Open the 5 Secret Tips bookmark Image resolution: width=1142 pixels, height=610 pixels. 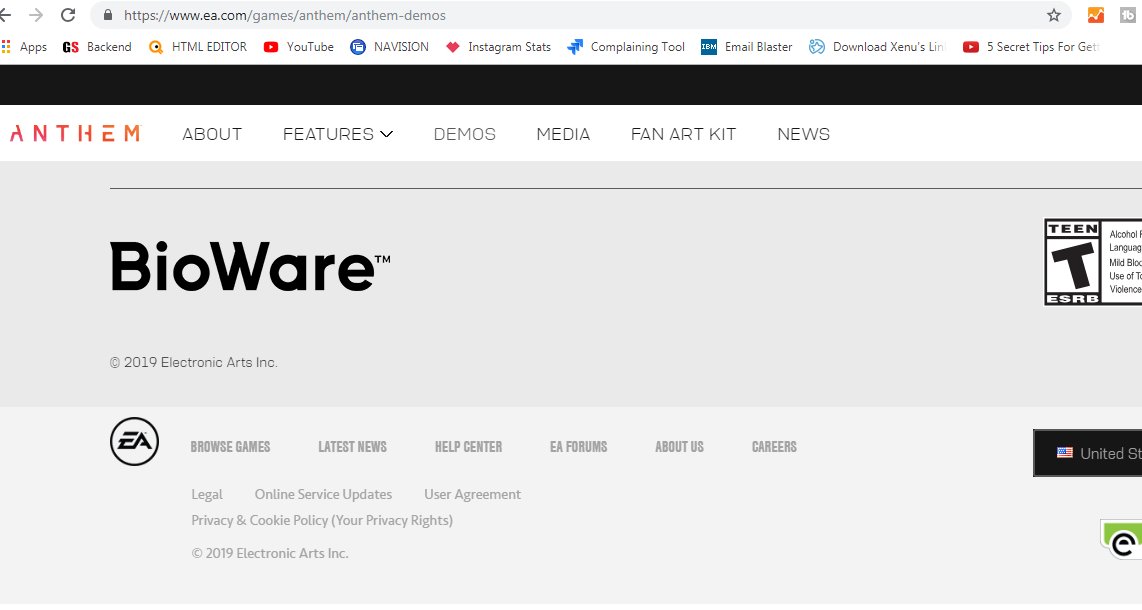pos(1031,47)
